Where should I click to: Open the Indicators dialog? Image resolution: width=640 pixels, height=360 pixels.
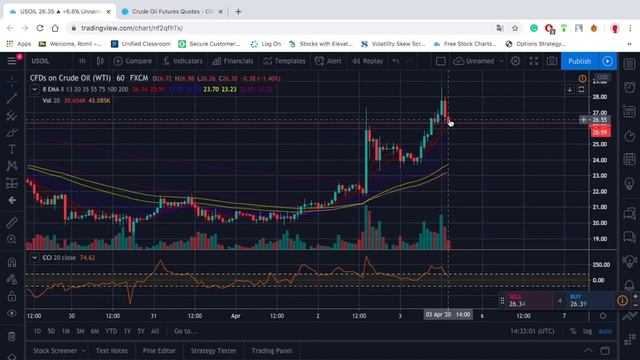[182, 61]
